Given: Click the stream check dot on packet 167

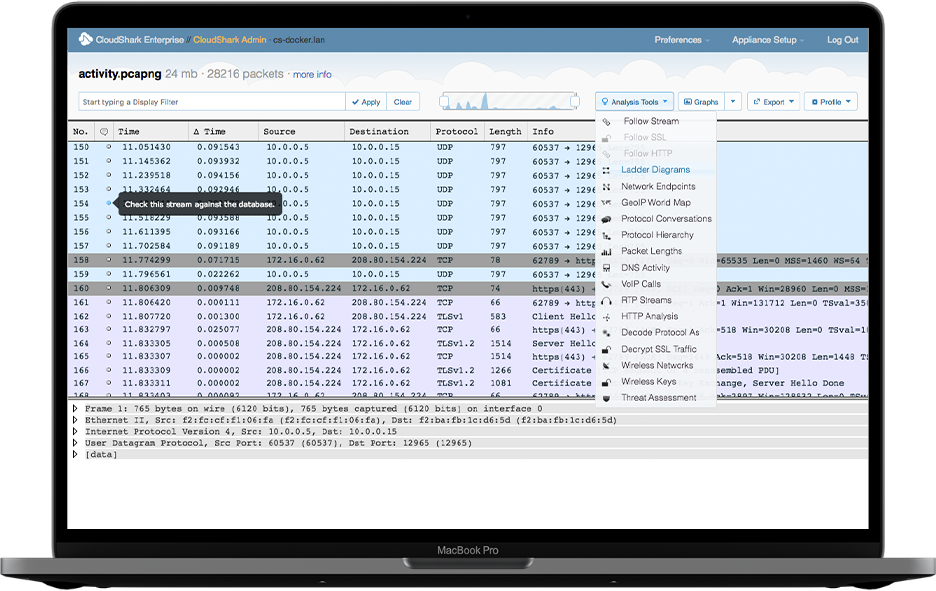Looking at the screenshot, I should pos(109,383).
